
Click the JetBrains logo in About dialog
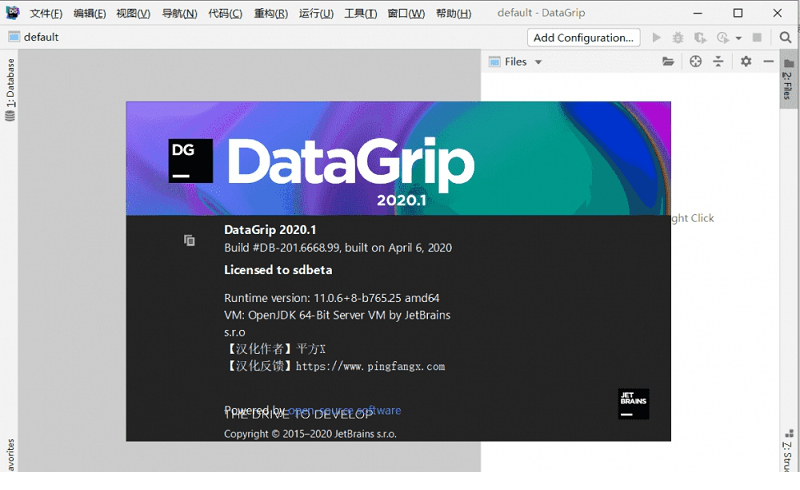click(x=633, y=404)
